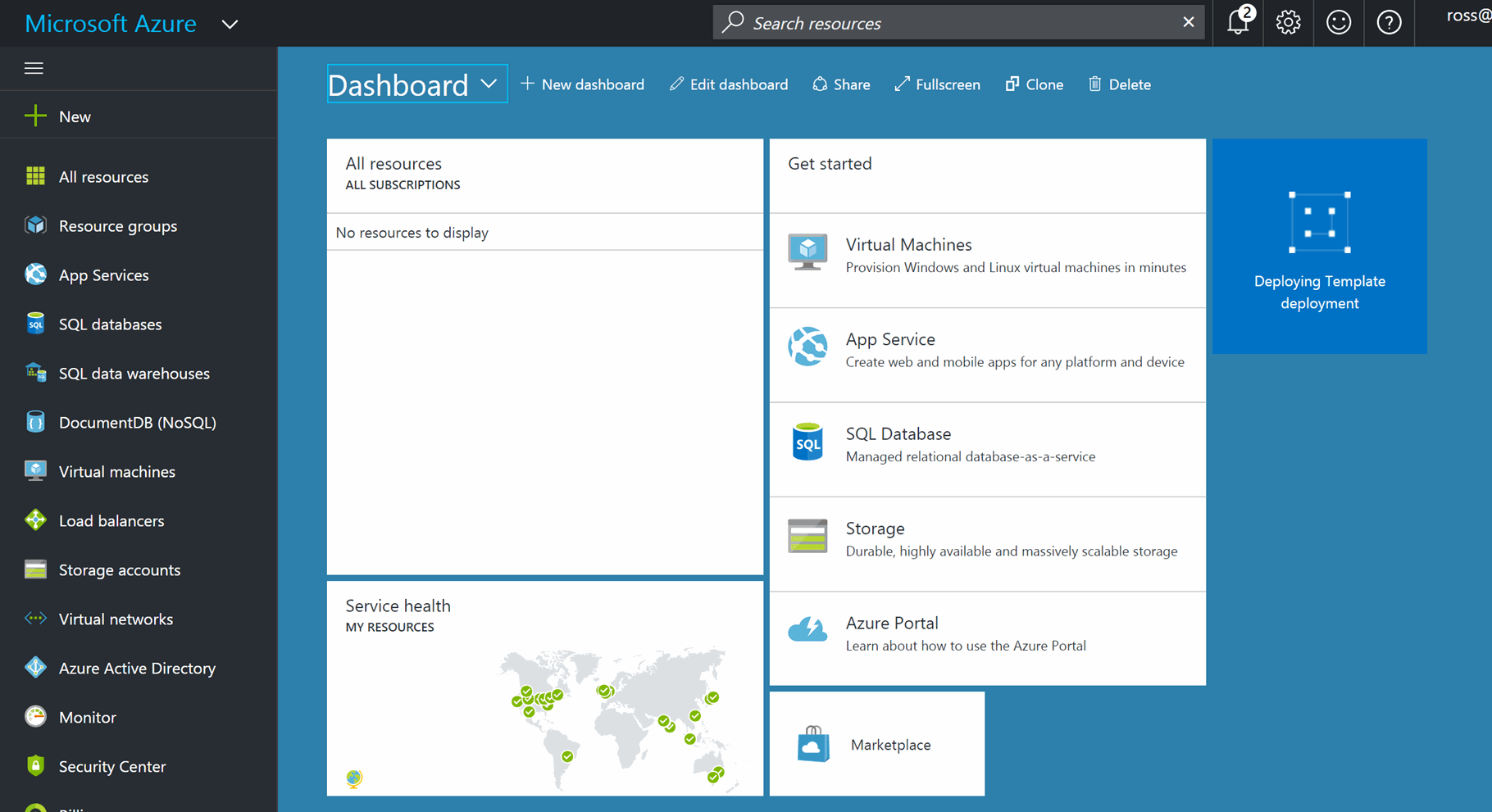Select SQL Database in Get started
This screenshot has height=812, width=1492.
987,449
